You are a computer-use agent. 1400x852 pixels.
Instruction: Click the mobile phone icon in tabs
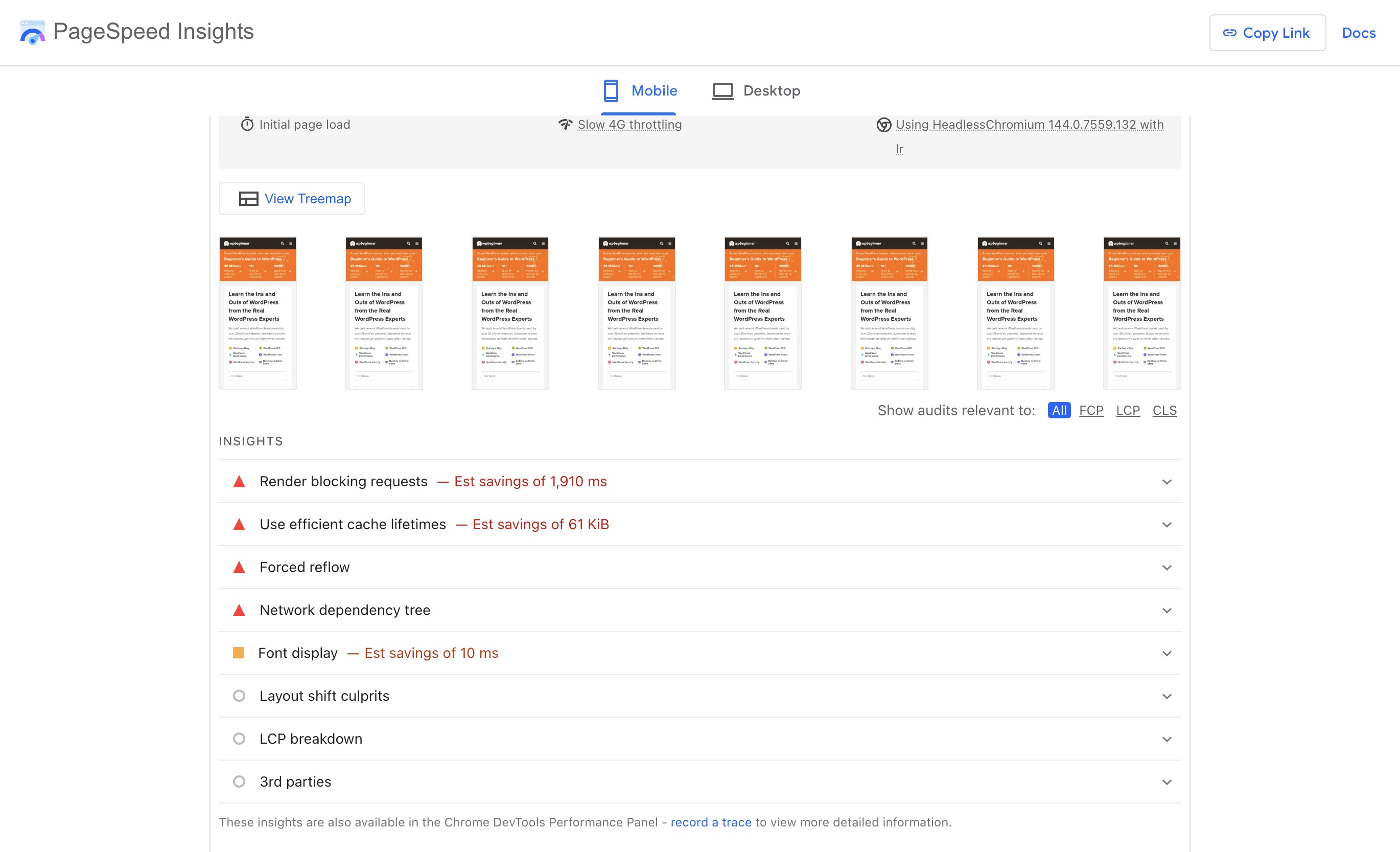611,91
